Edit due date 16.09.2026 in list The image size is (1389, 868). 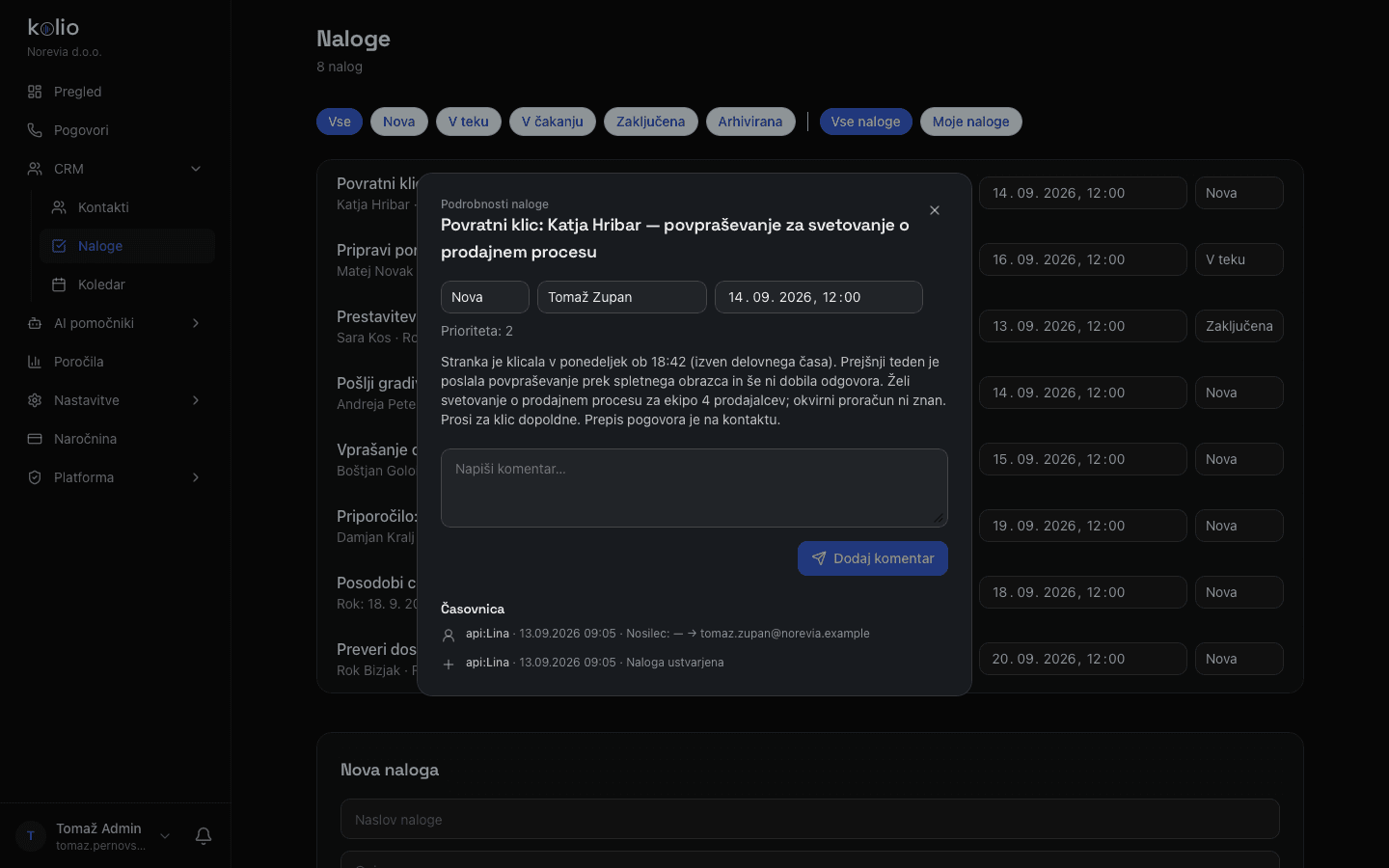pyautogui.click(x=1083, y=259)
